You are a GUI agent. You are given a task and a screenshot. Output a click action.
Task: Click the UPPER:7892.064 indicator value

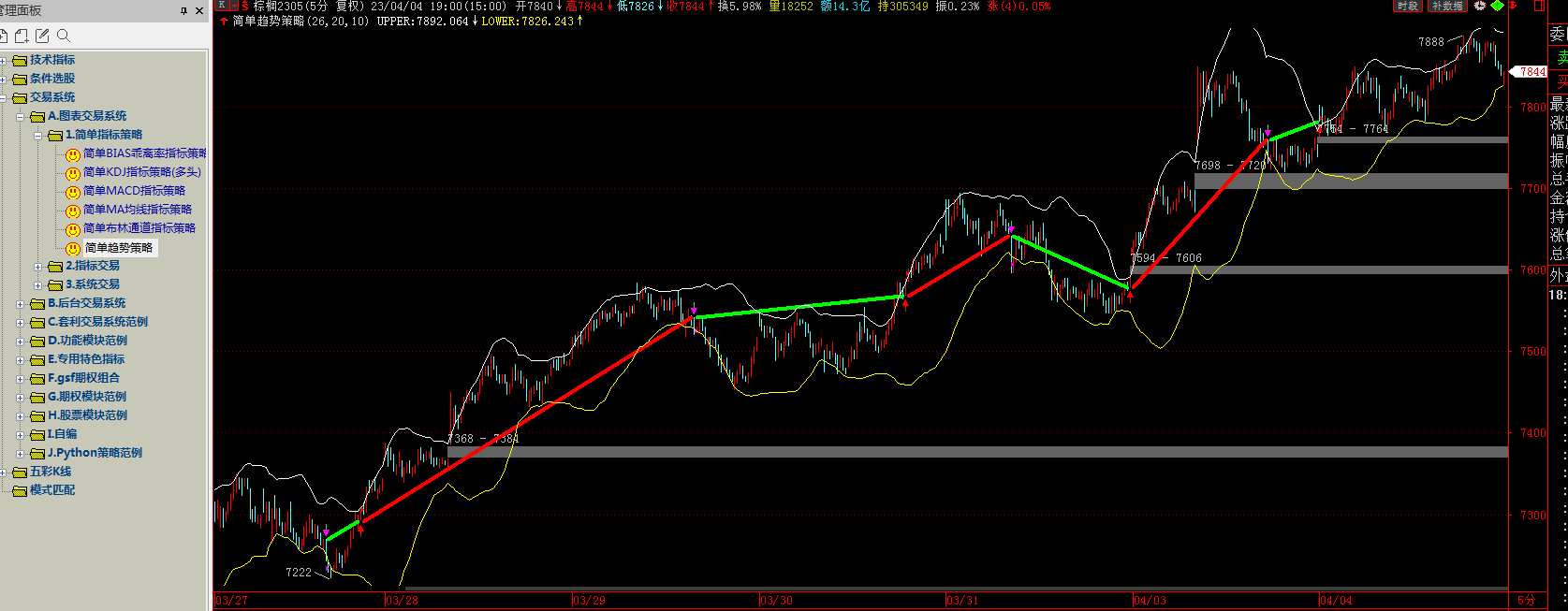point(422,21)
